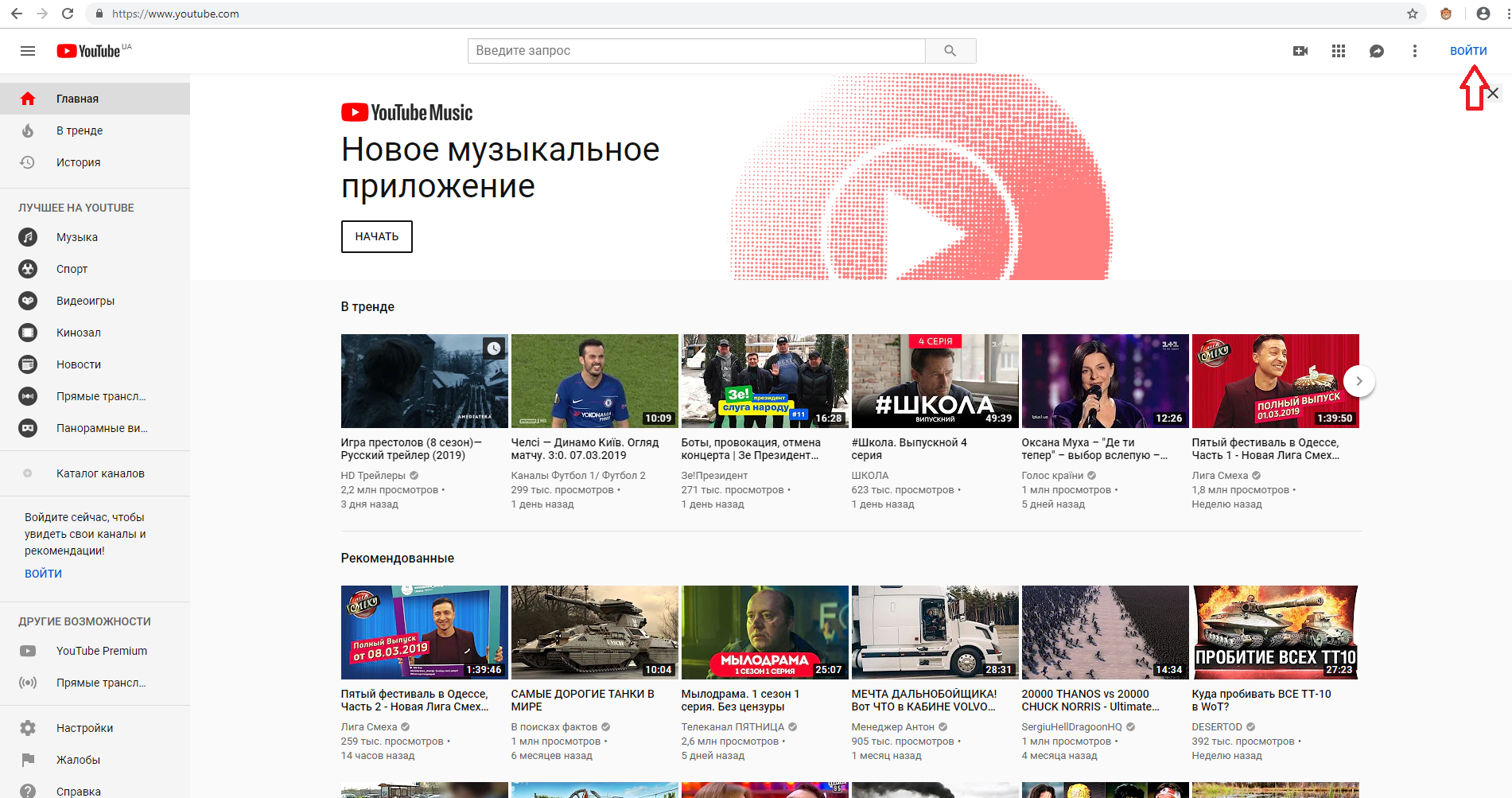Open В поисках фактов channel link
Screen dimensions: 1512x798
[x=554, y=727]
